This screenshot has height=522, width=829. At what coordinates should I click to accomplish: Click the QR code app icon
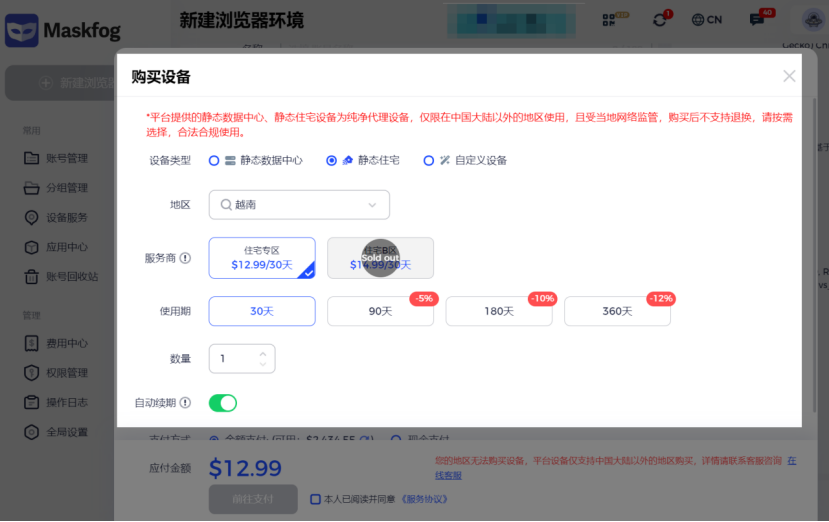click(609, 20)
